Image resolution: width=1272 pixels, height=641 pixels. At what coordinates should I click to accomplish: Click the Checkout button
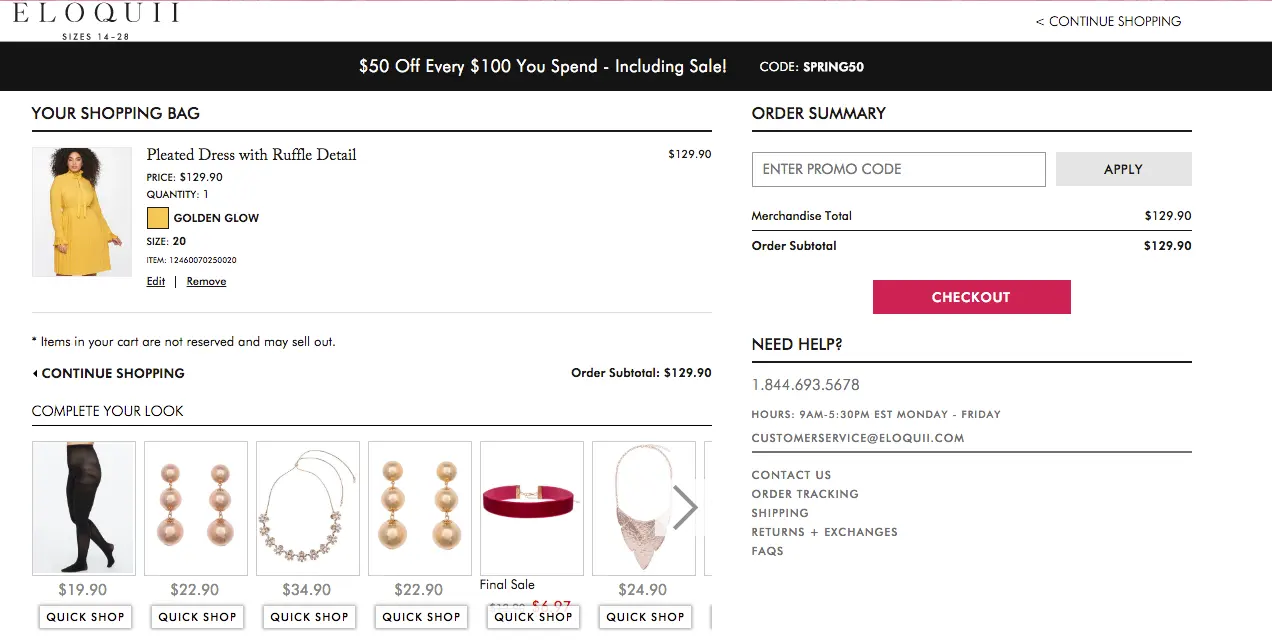971,297
